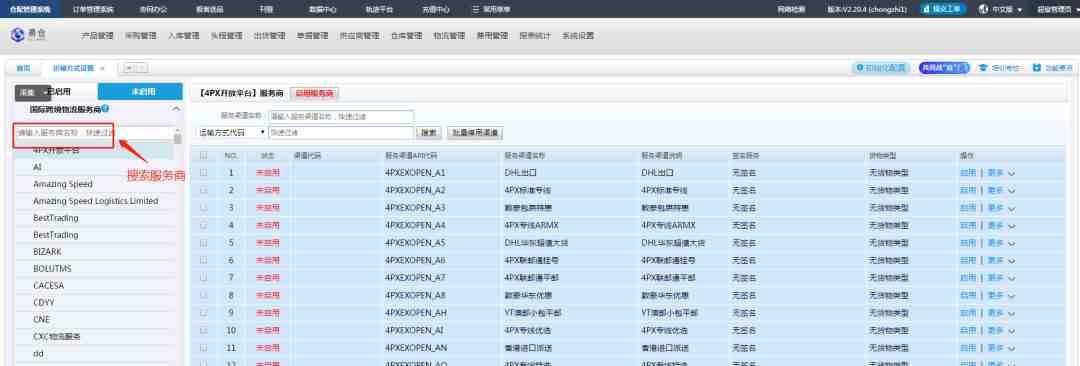Expand 更多 menu for row 4PXEXOPEN_A6
The image size is (1080, 366).
click(x=1002, y=261)
